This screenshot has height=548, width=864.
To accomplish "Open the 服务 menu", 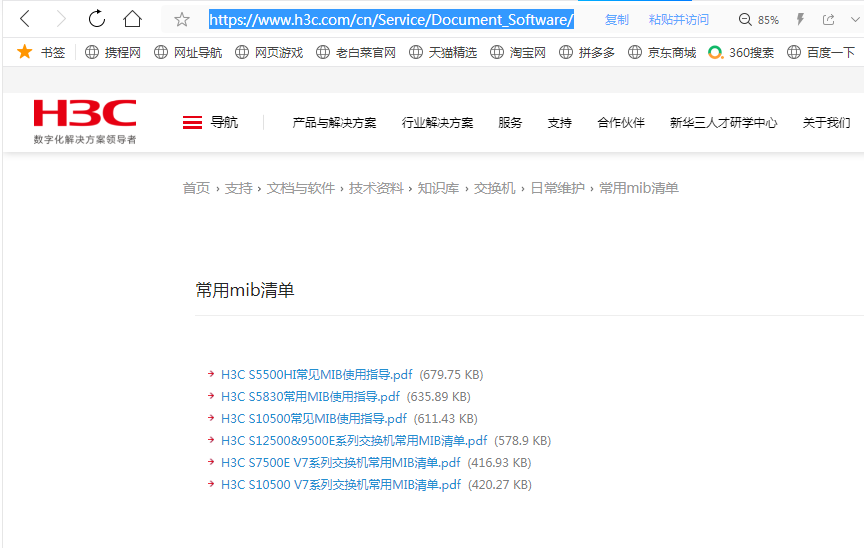I will pyautogui.click(x=510, y=122).
